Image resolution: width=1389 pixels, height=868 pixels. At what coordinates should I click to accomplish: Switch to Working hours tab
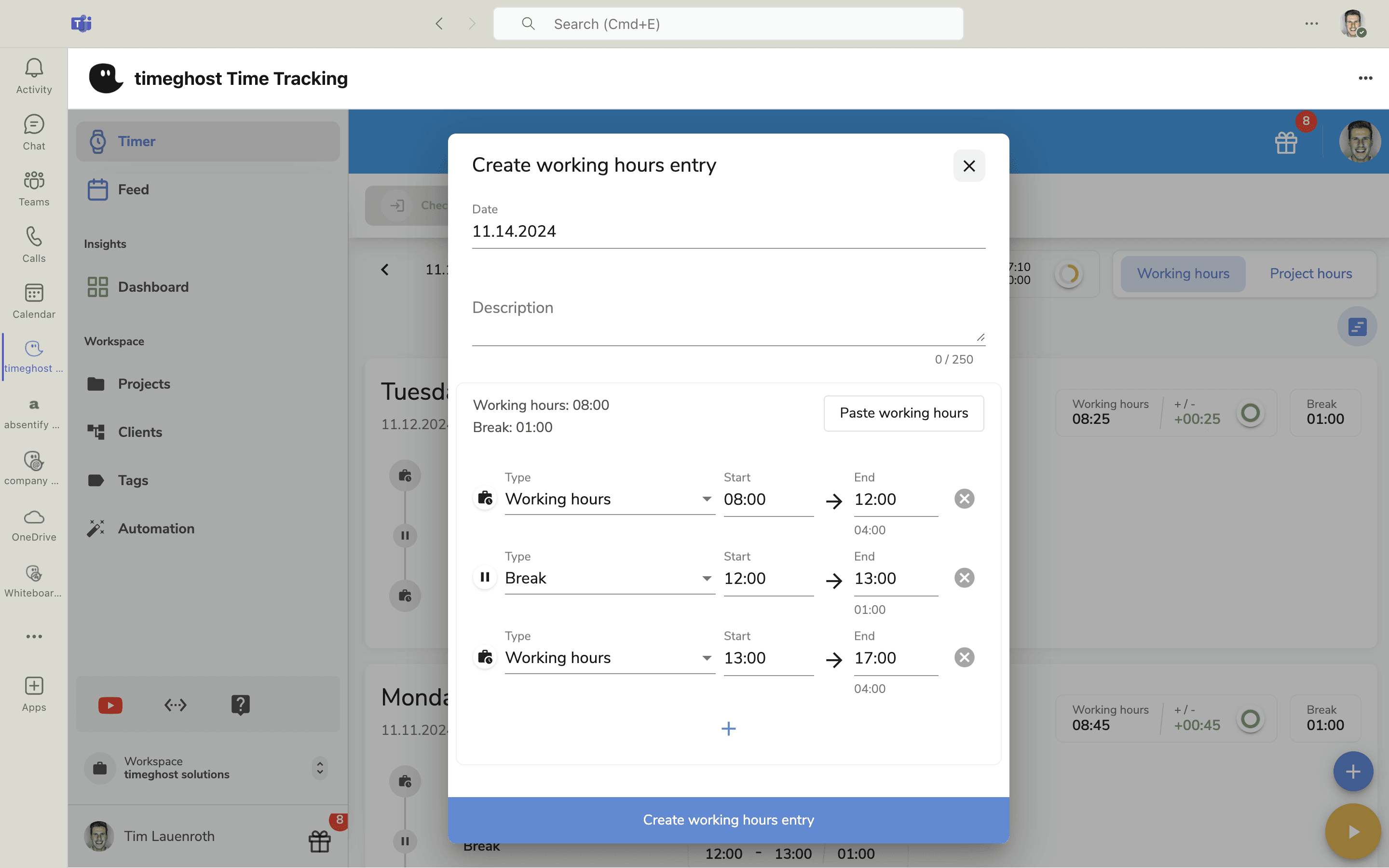pyautogui.click(x=1183, y=274)
